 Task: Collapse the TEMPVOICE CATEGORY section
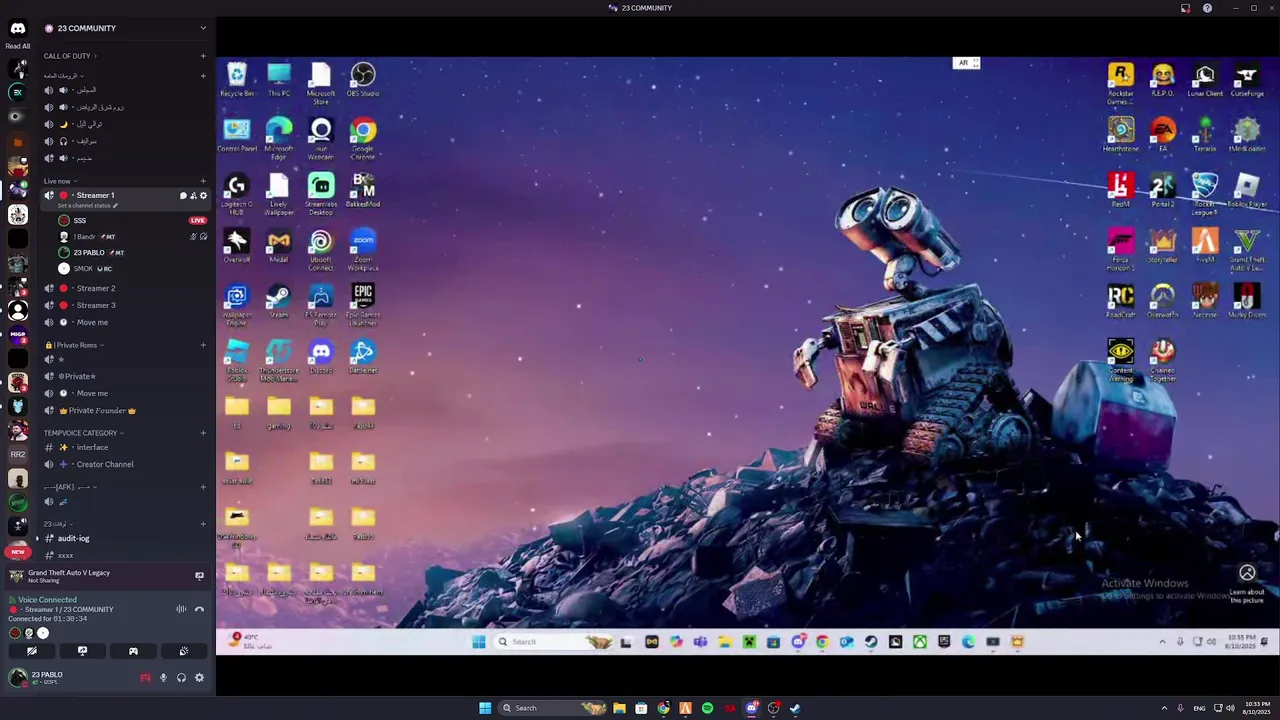(85, 433)
